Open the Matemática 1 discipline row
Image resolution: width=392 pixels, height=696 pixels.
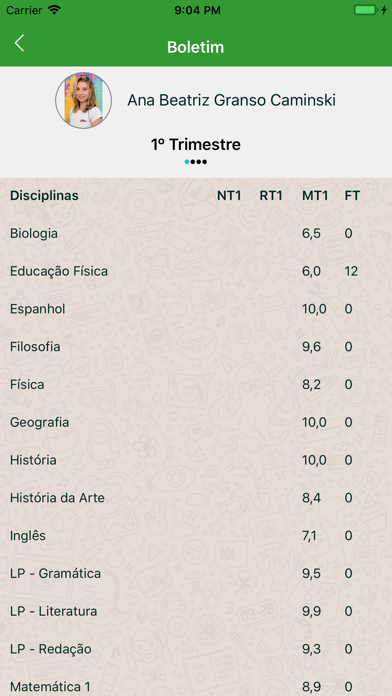(196, 686)
